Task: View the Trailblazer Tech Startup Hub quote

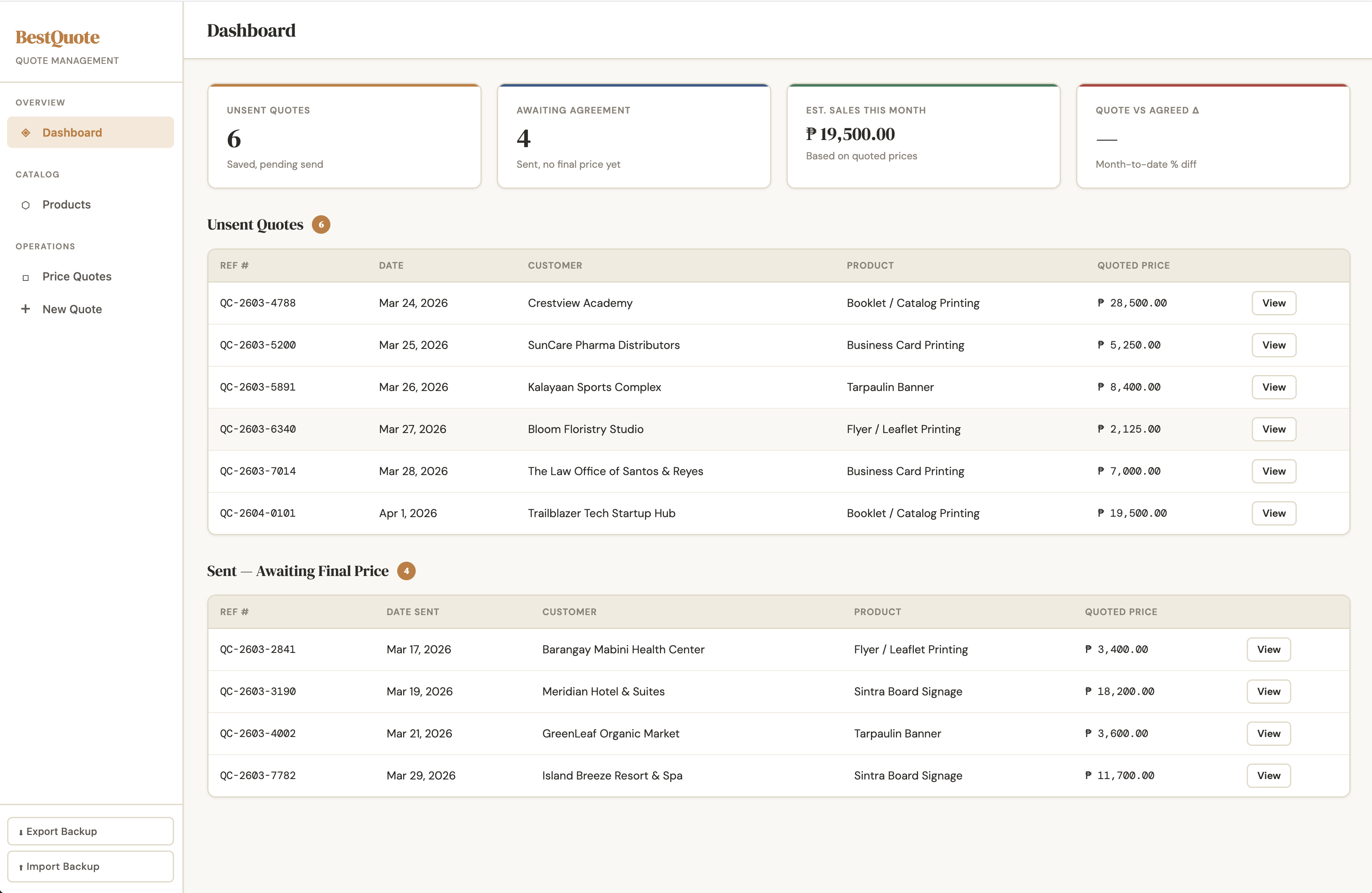Action: (1273, 513)
